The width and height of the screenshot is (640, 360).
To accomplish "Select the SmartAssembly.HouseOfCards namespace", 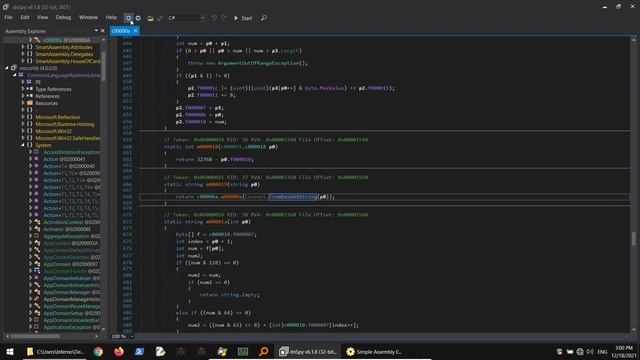I will coord(68,61).
